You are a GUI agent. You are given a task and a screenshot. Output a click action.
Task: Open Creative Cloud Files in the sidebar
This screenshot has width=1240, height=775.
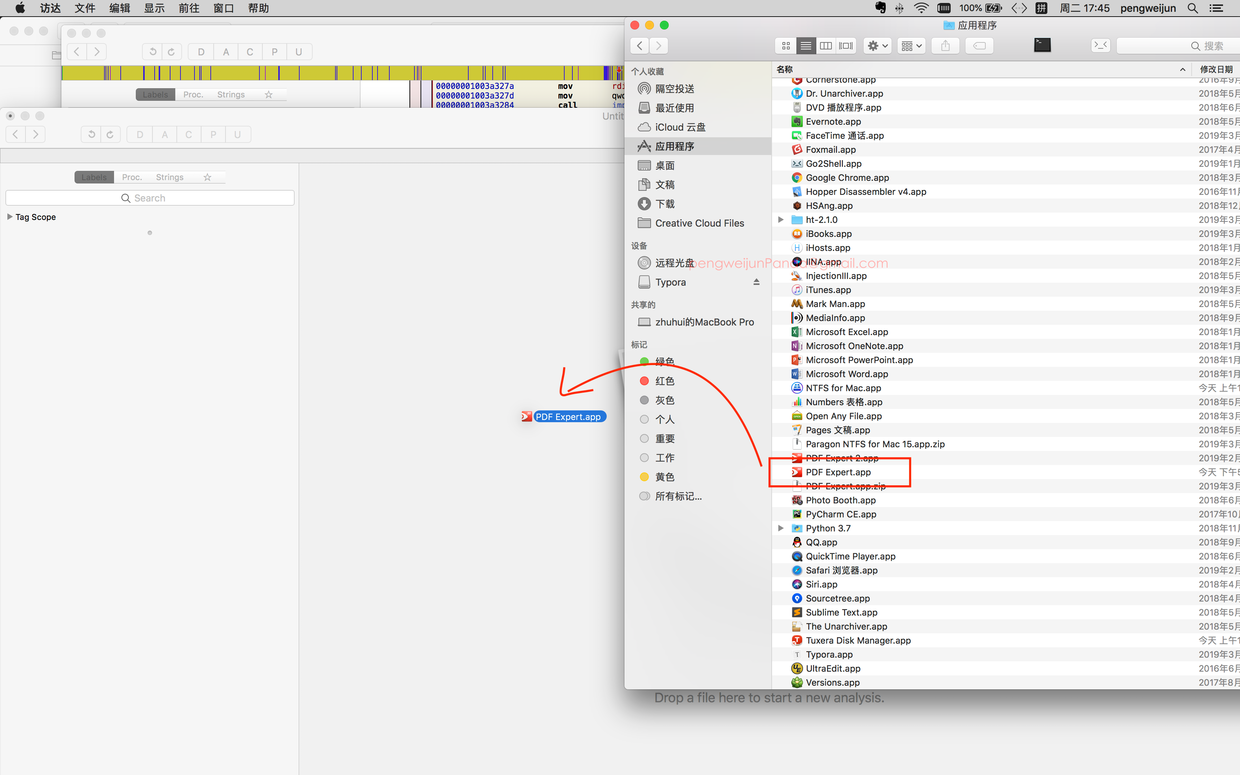(698, 223)
